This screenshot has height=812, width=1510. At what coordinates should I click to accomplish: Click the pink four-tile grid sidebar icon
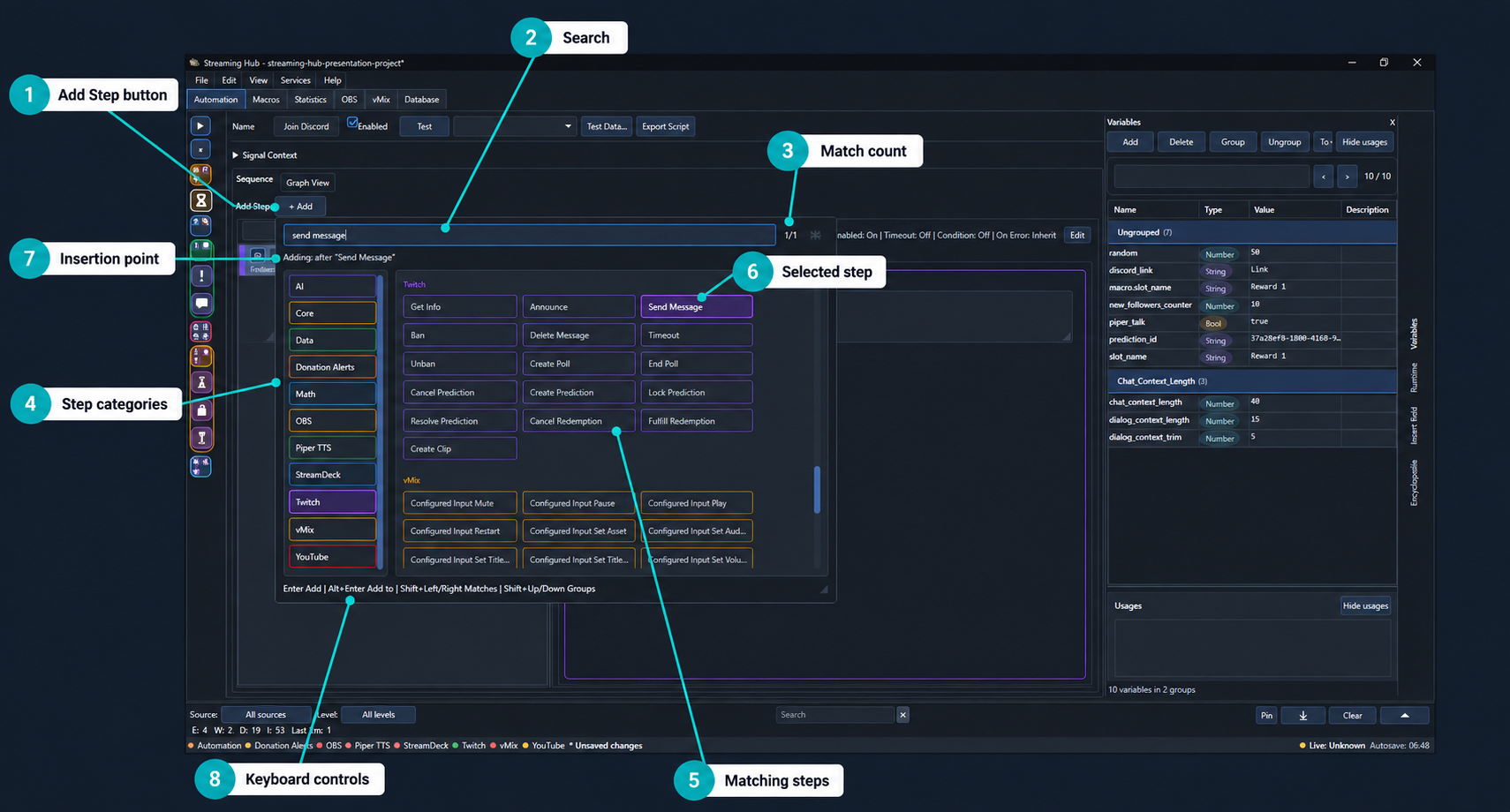(x=201, y=331)
